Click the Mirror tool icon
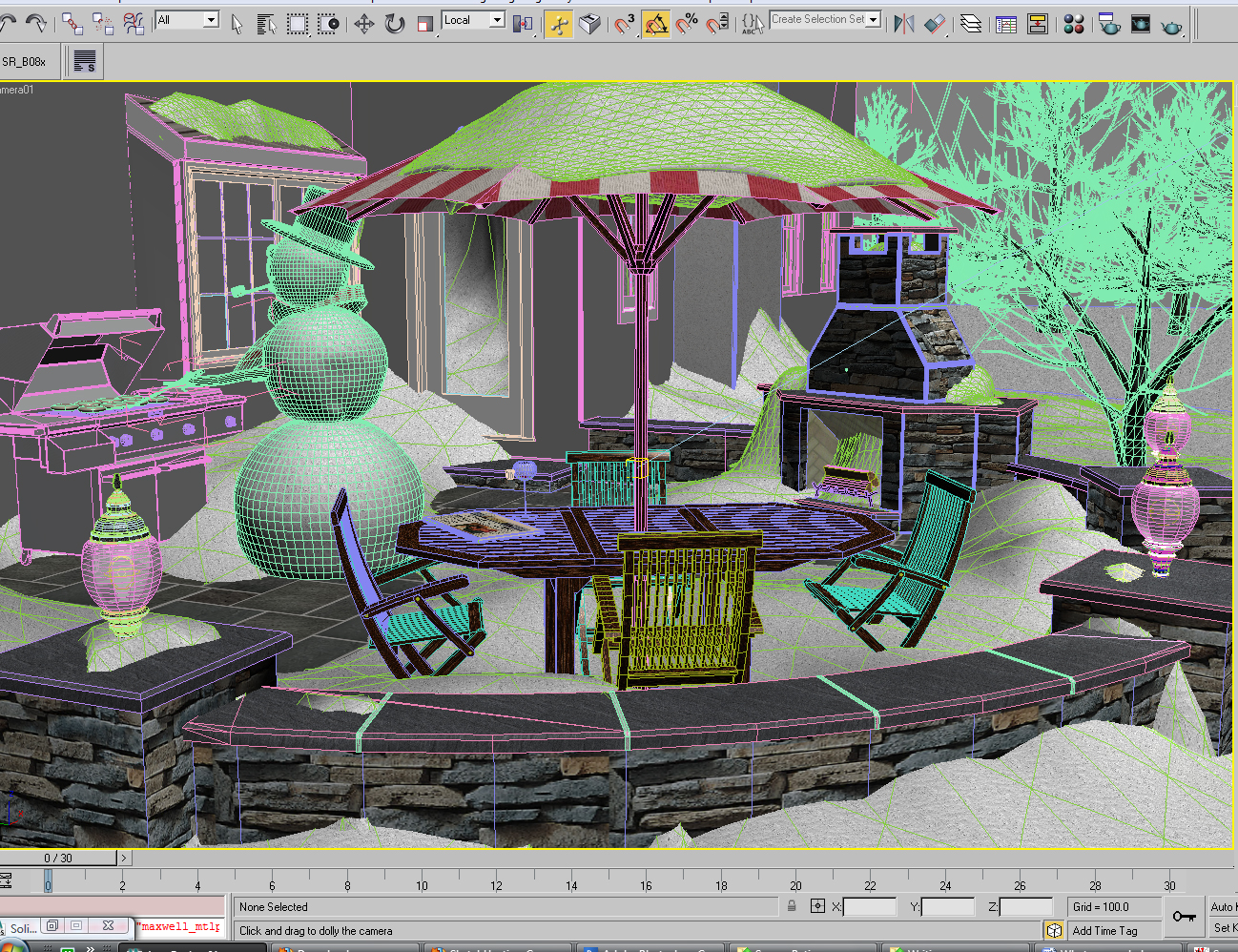 pos(903,23)
